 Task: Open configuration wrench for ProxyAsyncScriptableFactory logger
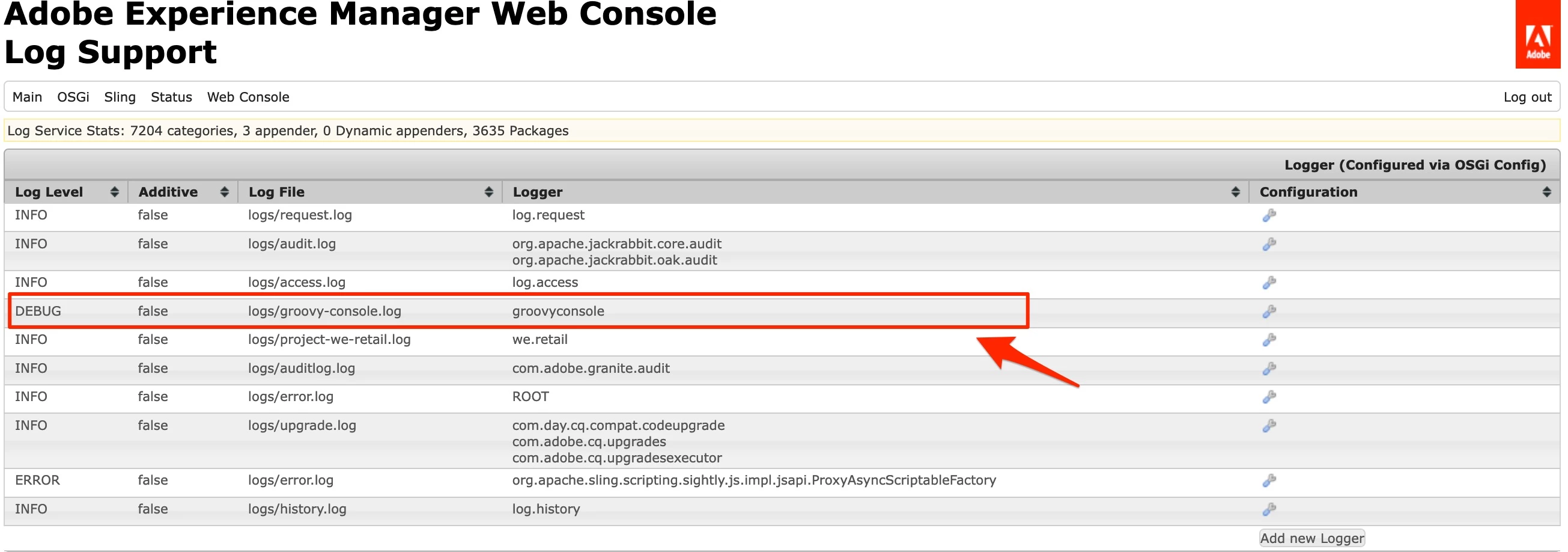(1269, 480)
